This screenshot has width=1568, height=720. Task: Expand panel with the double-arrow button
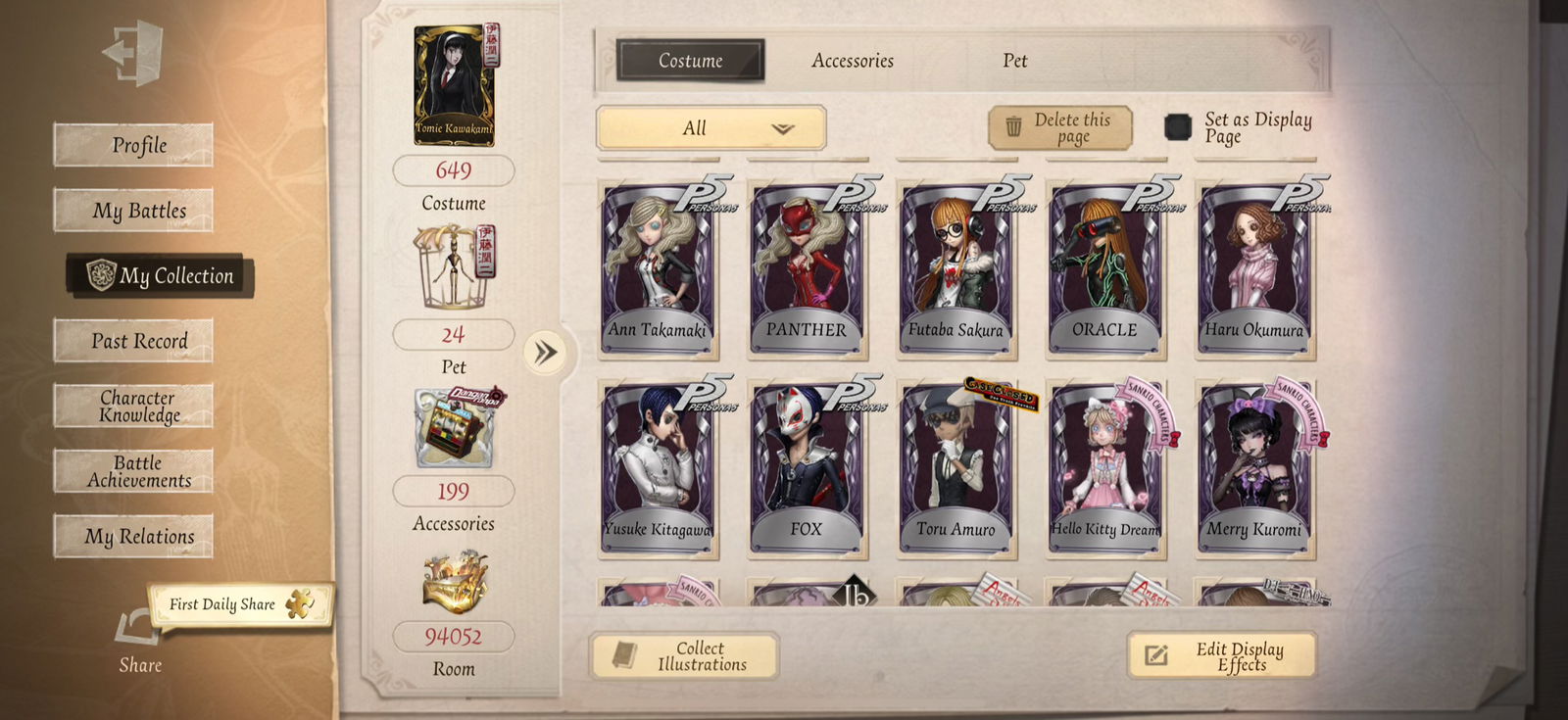coord(545,353)
